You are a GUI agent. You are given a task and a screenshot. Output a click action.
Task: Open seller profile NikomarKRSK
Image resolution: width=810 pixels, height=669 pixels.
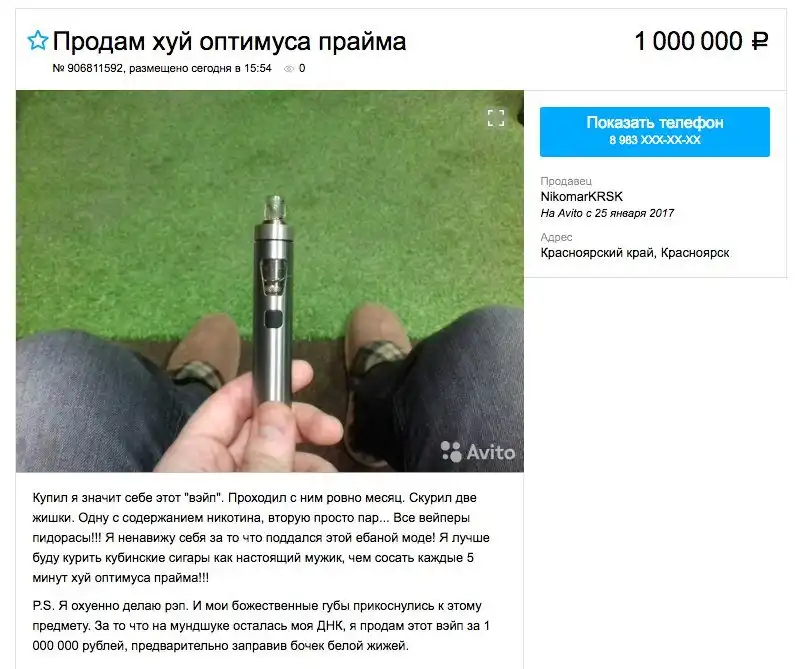(581, 196)
